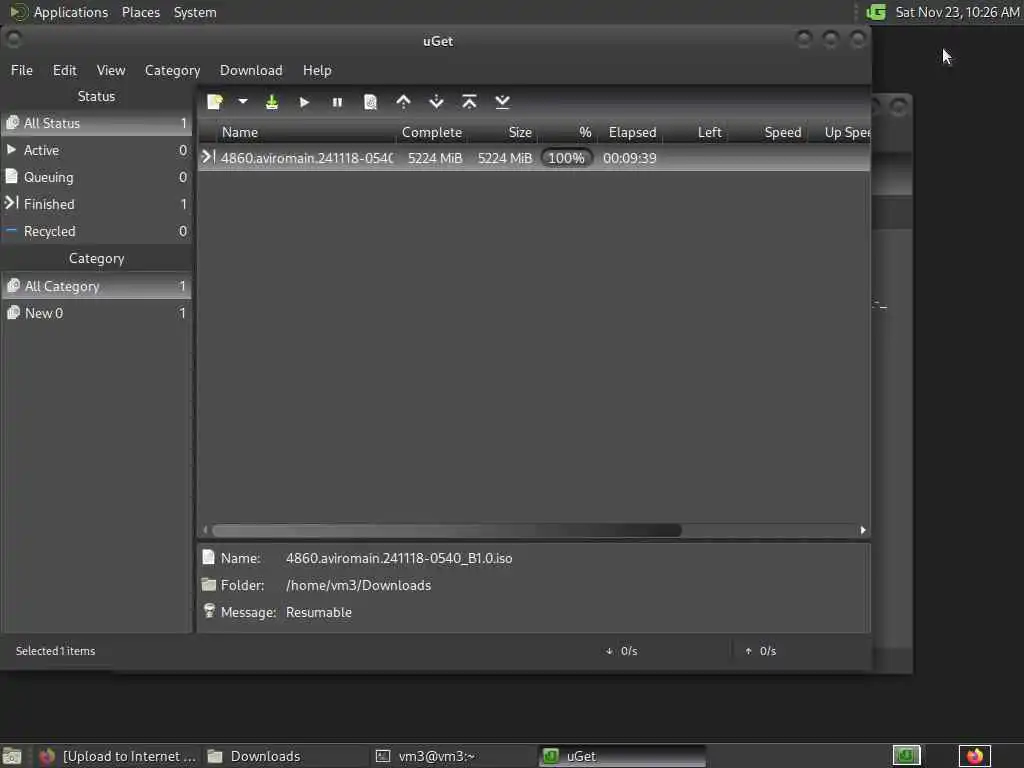Viewport: 1024px width, 768px height.
Task: Click the scrollbar right arrow
Action: coord(863,530)
